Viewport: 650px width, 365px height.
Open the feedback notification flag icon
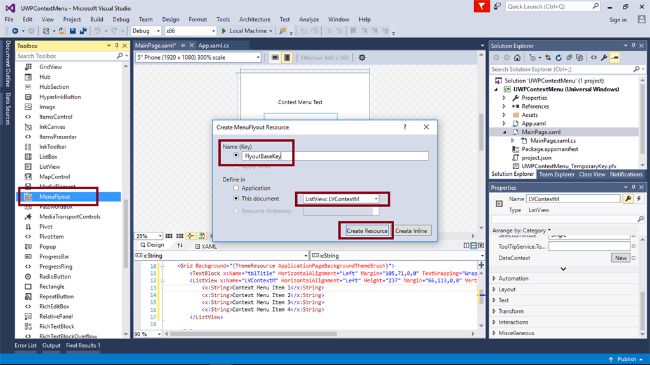click(x=482, y=6)
